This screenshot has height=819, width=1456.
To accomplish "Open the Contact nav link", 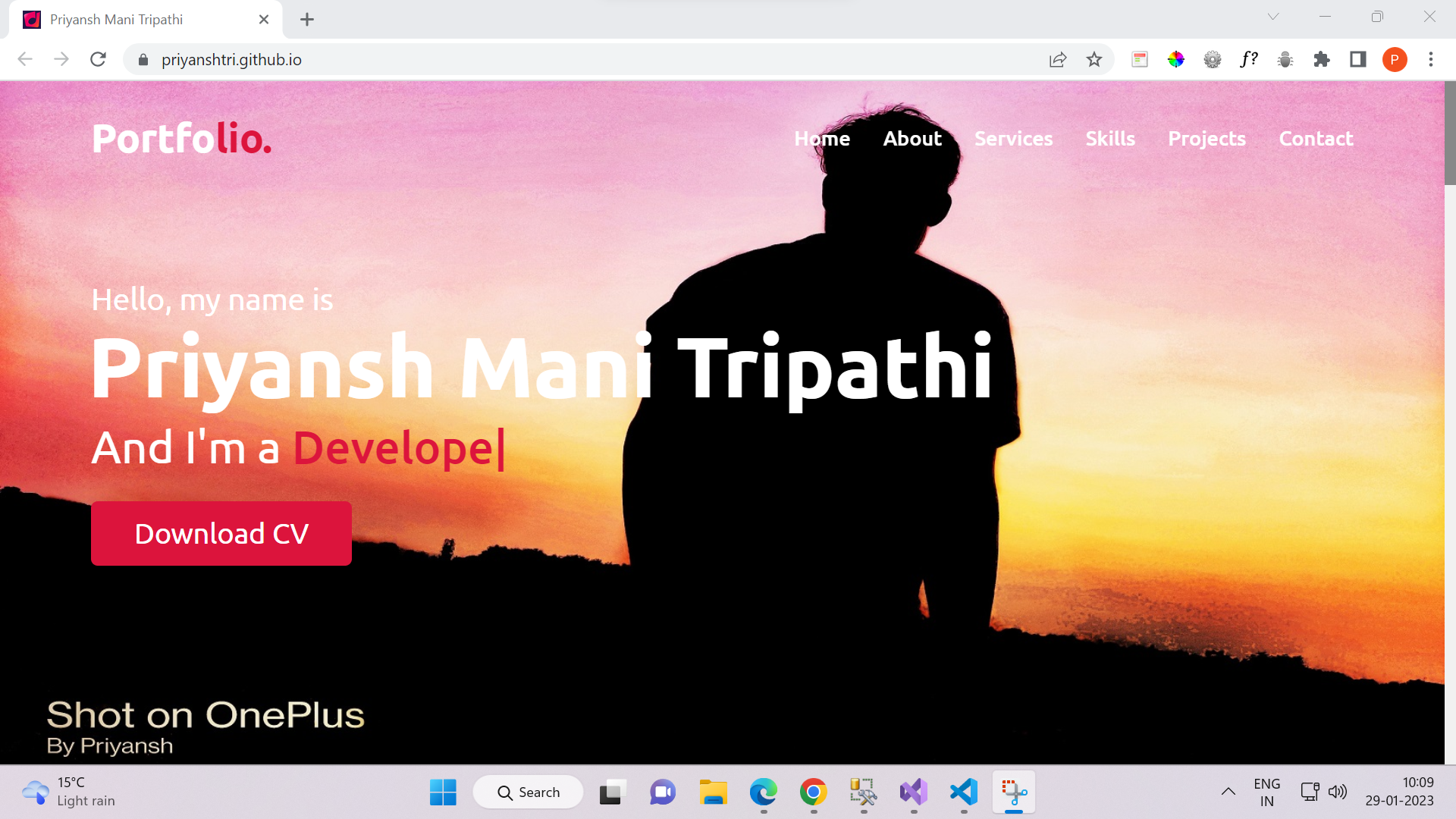I will pyautogui.click(x=1316, y=139).
